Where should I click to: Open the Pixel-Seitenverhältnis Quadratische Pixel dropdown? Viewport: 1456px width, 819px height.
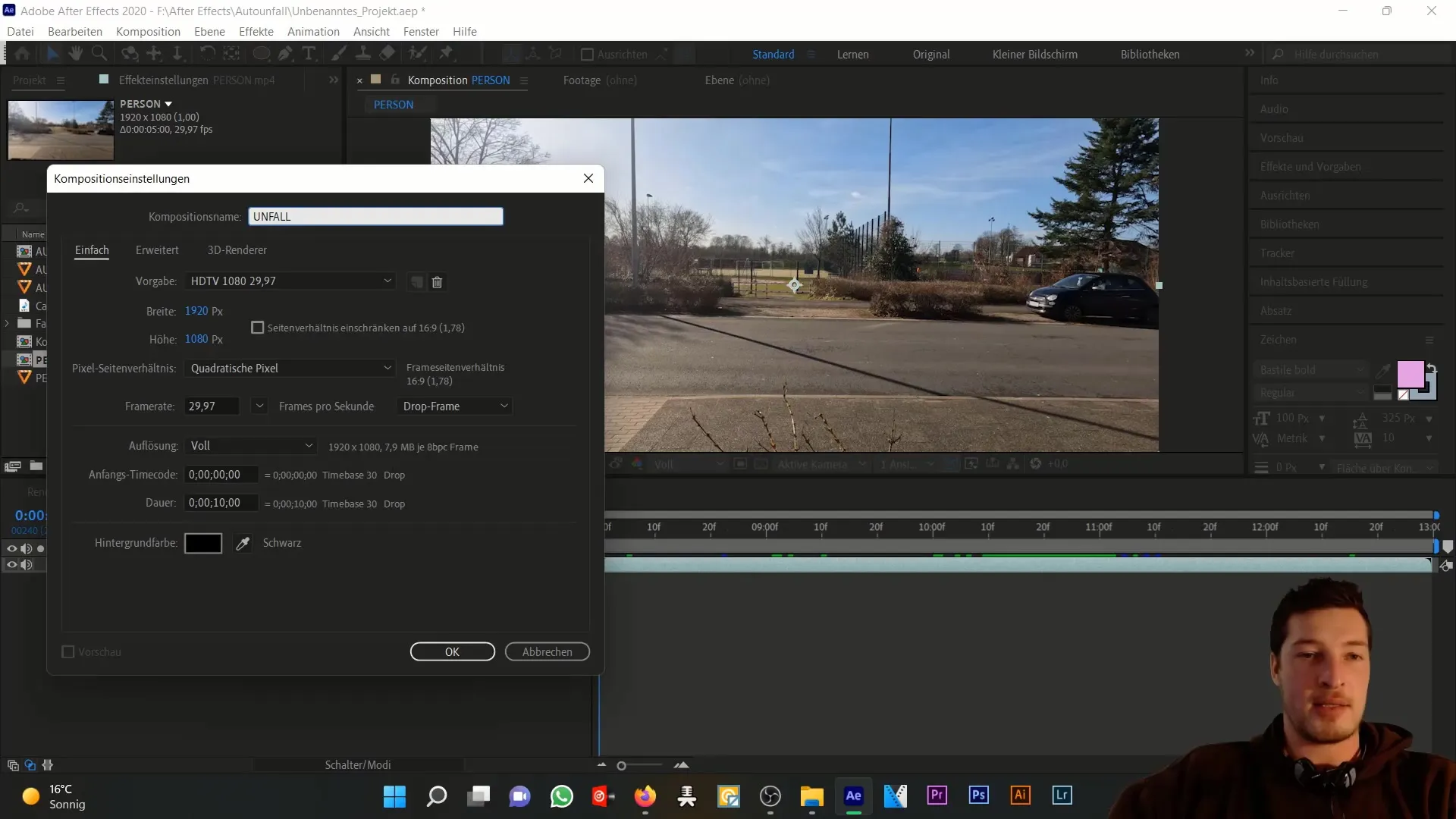[x=290, y=369]
